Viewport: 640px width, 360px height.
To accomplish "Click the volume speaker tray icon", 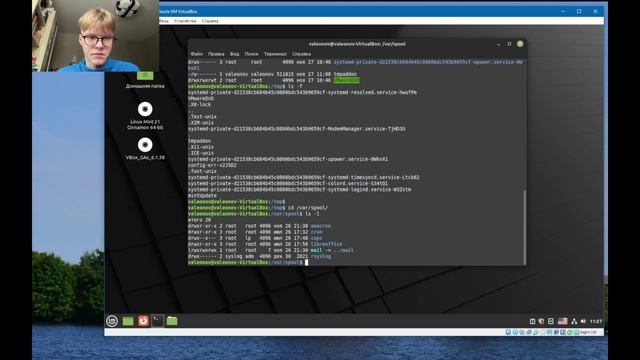I will click(x=583, y=321).
